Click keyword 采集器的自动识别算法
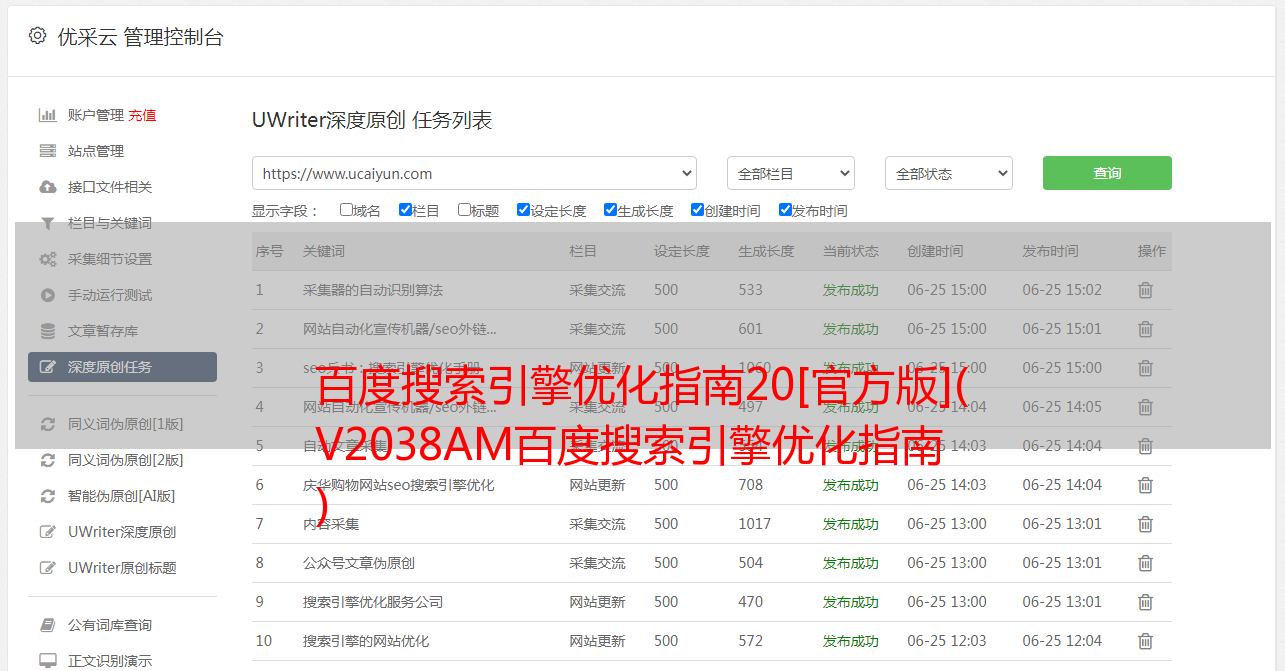The width and height of the screenshot is (1285, 671). [x=373, y=290]
